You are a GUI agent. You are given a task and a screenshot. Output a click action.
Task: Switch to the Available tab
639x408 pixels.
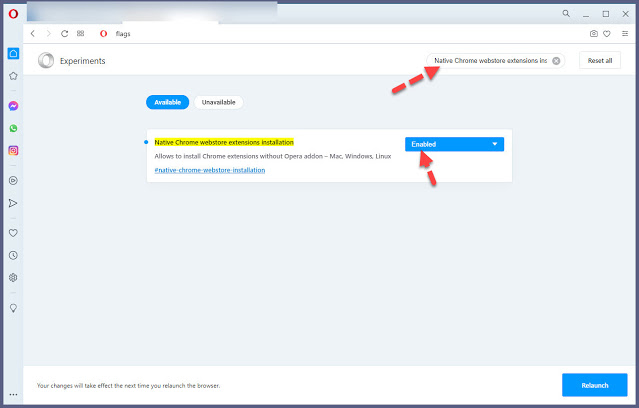tap(167, 102)
